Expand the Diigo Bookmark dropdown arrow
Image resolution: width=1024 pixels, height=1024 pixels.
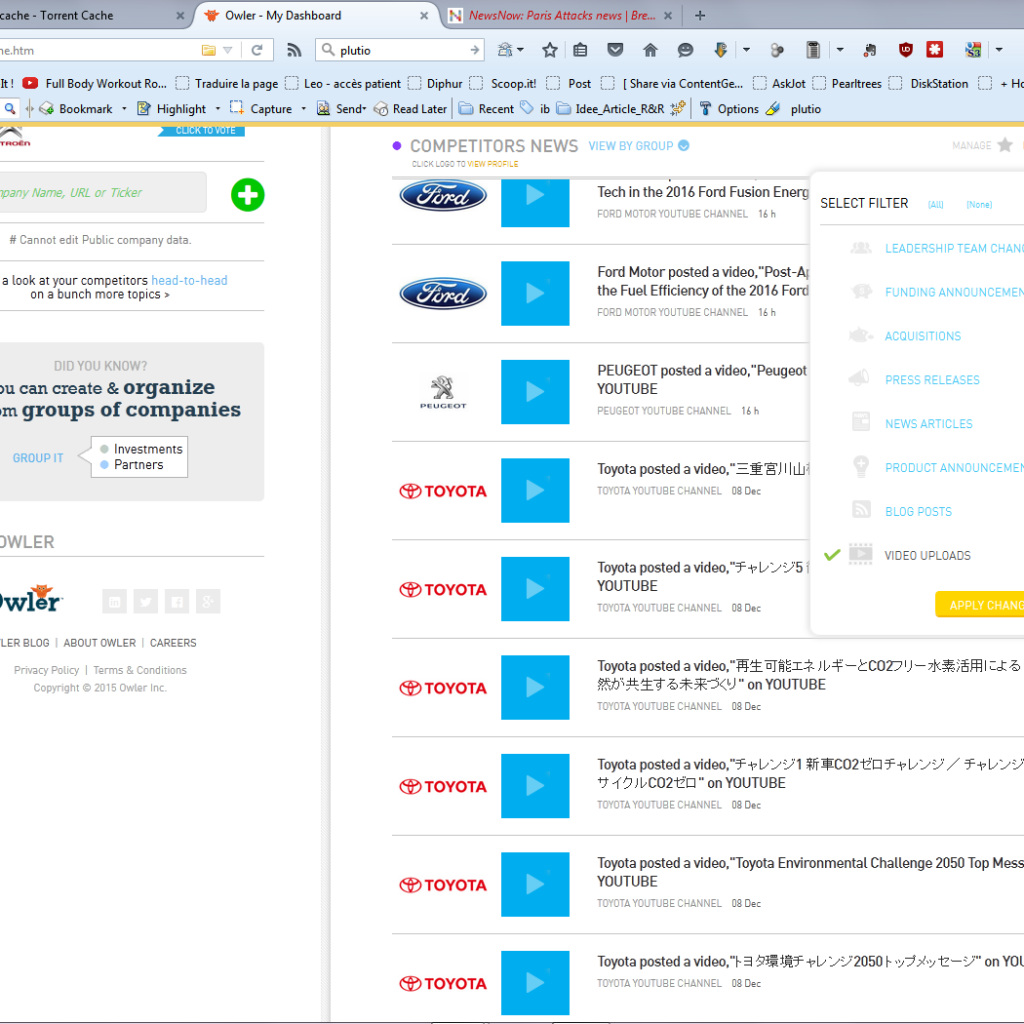pyautogui.click(x=124, y=109)
